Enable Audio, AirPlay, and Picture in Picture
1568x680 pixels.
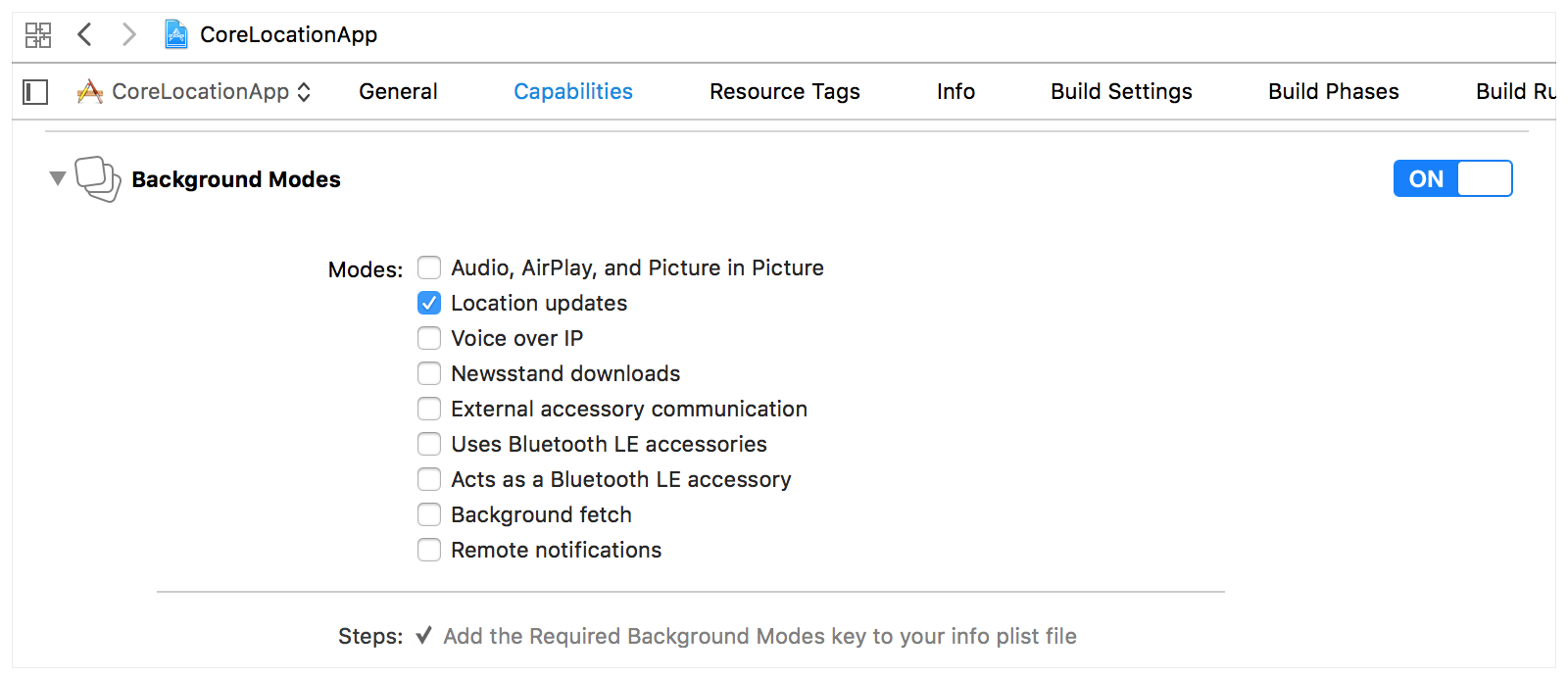[429, 267]
